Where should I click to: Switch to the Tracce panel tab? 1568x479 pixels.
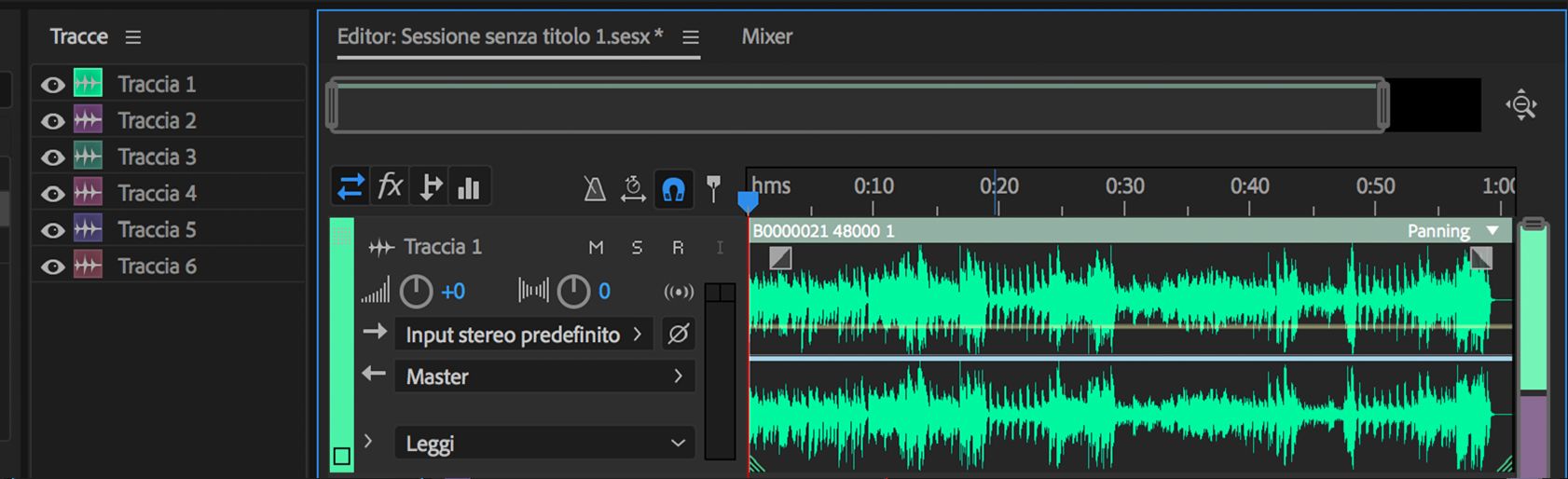[x=79, y=36]
